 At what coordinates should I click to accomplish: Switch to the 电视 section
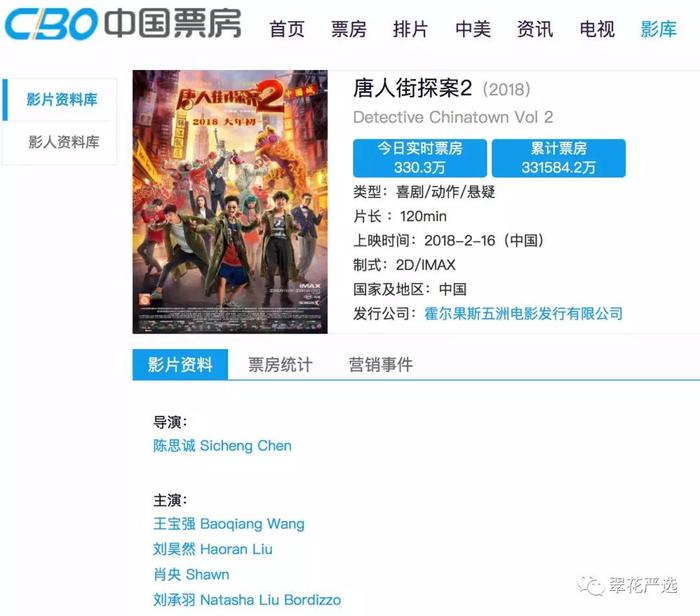tap(597, 29)
